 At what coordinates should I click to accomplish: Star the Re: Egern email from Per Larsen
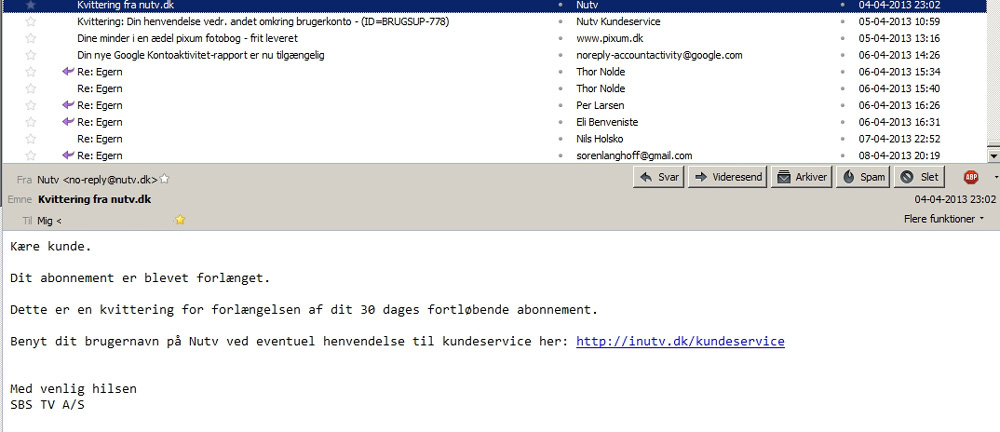[x=31, y=105]
